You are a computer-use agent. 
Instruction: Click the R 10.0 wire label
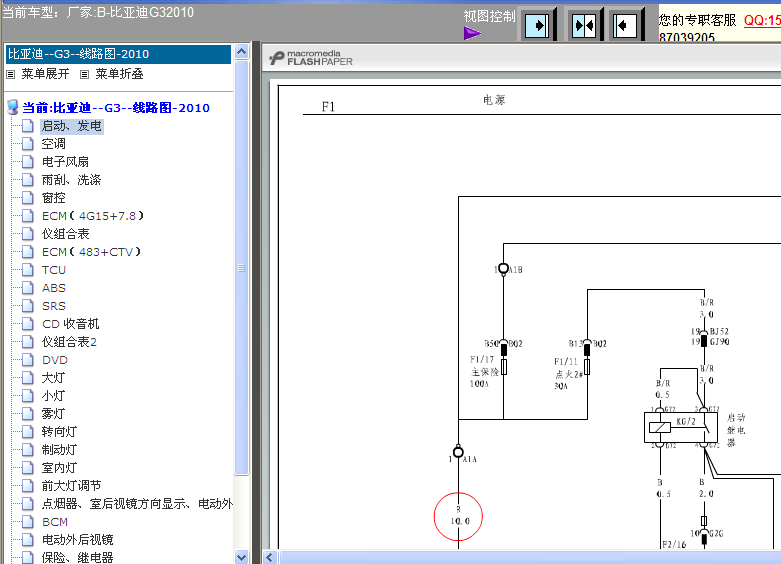click(460, 516)
